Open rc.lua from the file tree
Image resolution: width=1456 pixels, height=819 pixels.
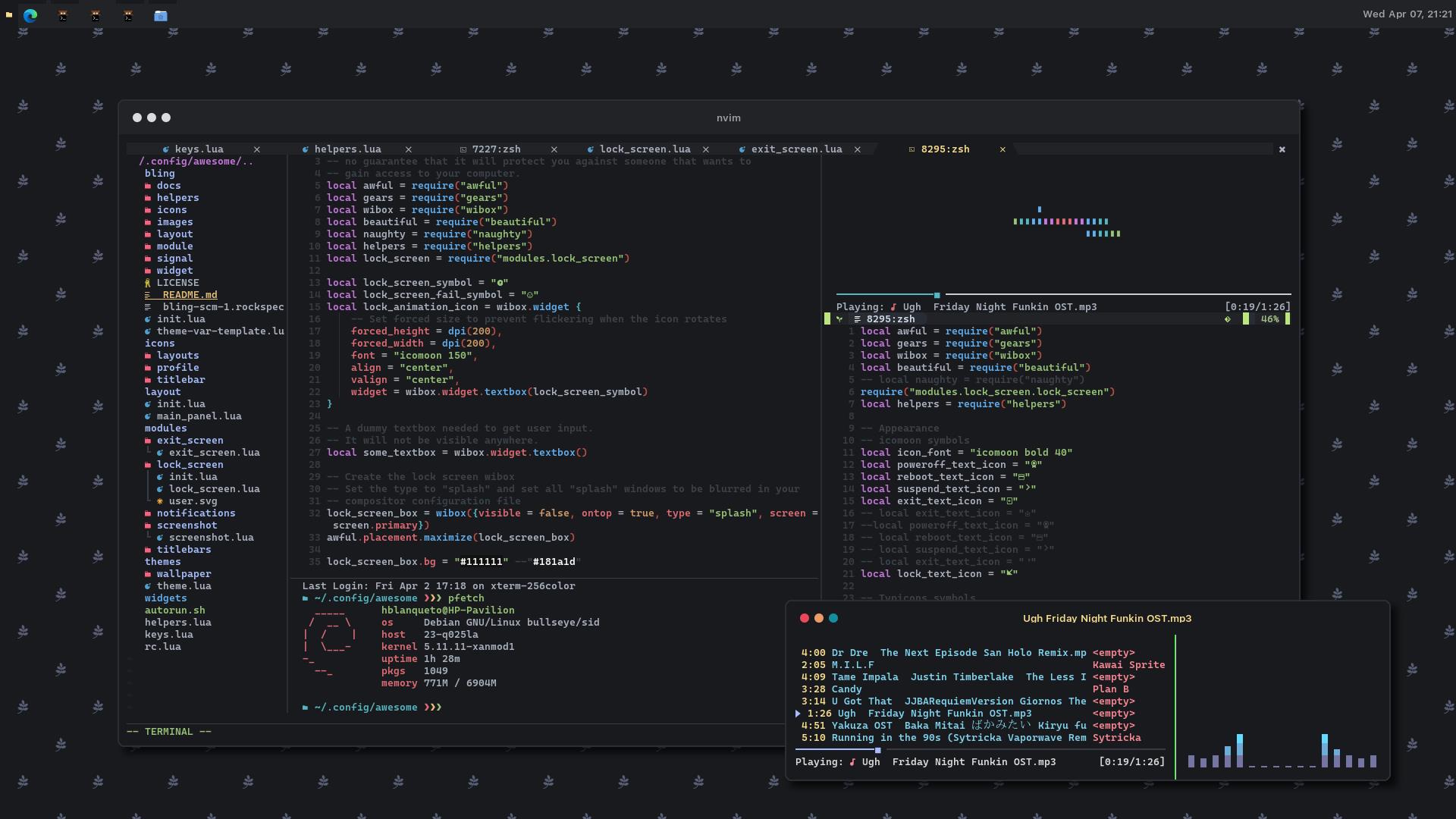click(x=162, y=647)
